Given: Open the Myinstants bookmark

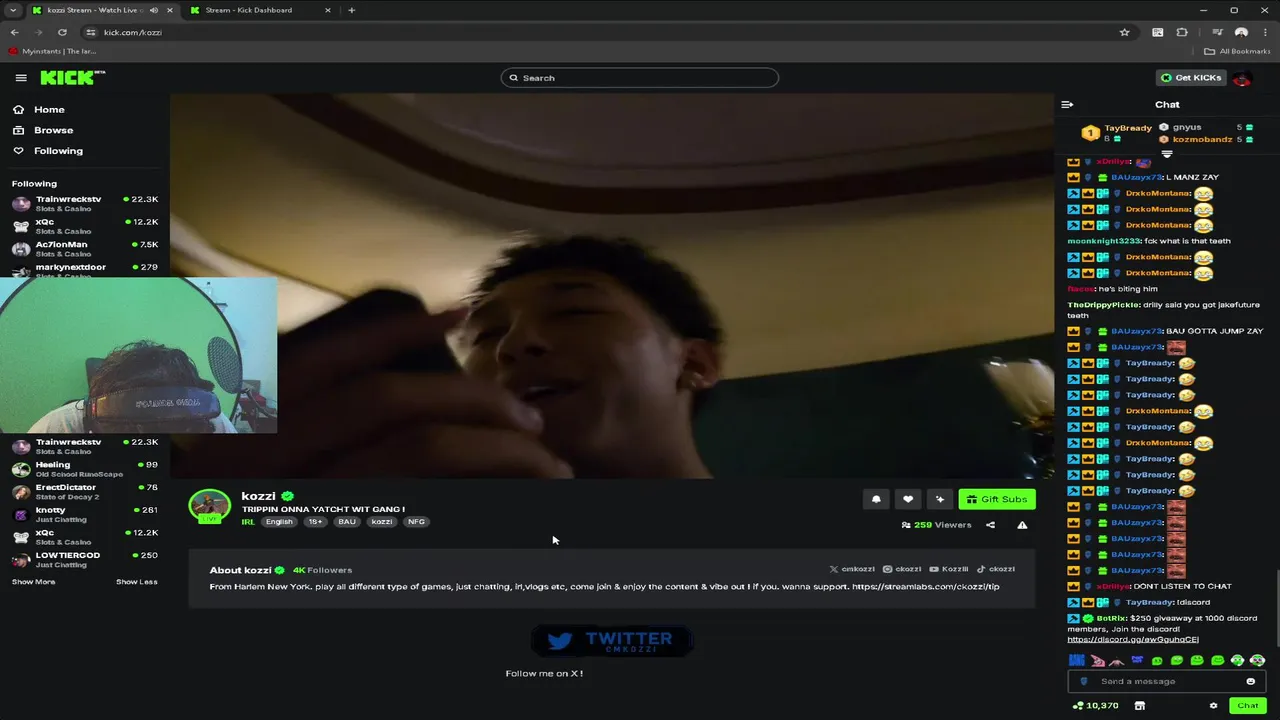Looking at the screenshot, I should pyautogui.click(x=52, y=51).
